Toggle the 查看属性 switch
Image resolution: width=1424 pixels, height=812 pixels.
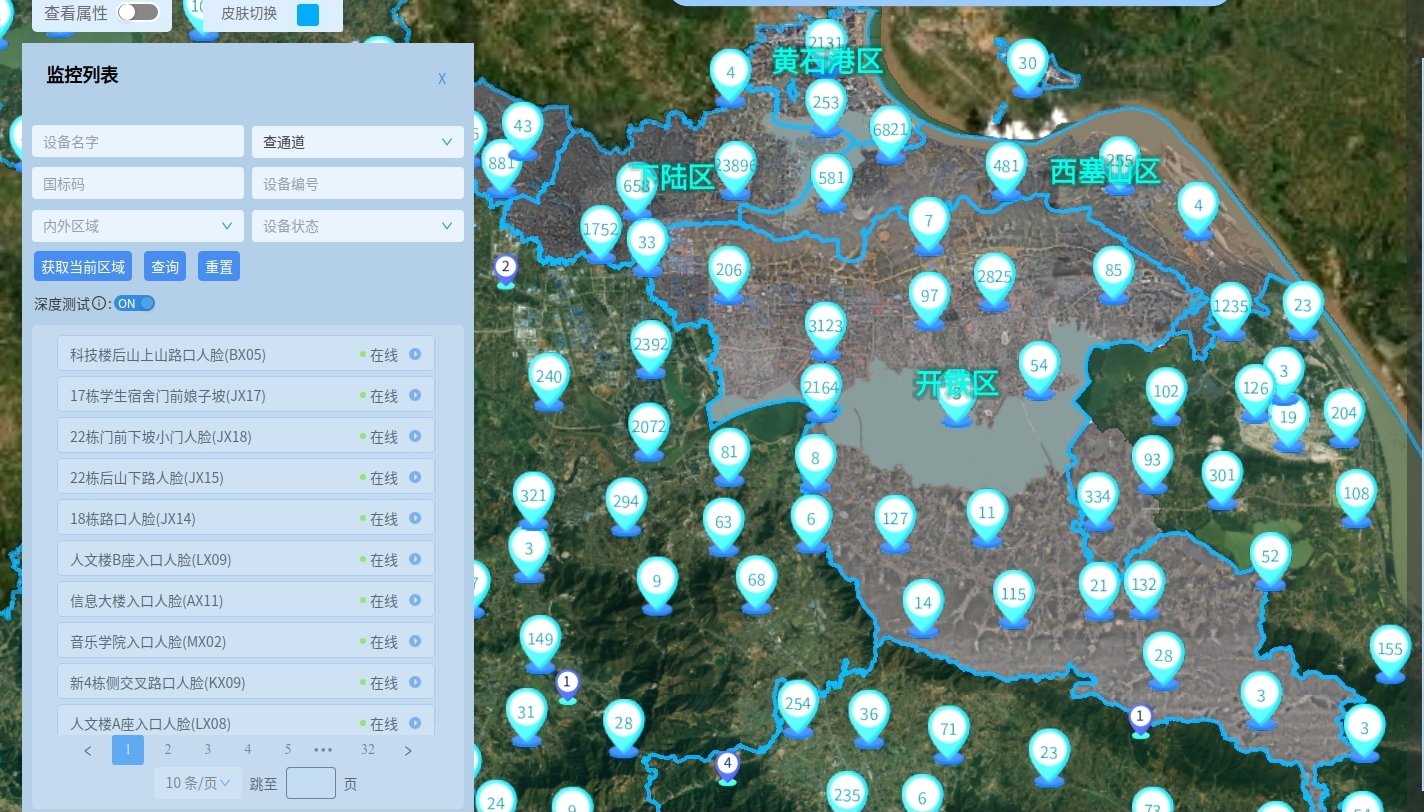(x=138, y=13)
